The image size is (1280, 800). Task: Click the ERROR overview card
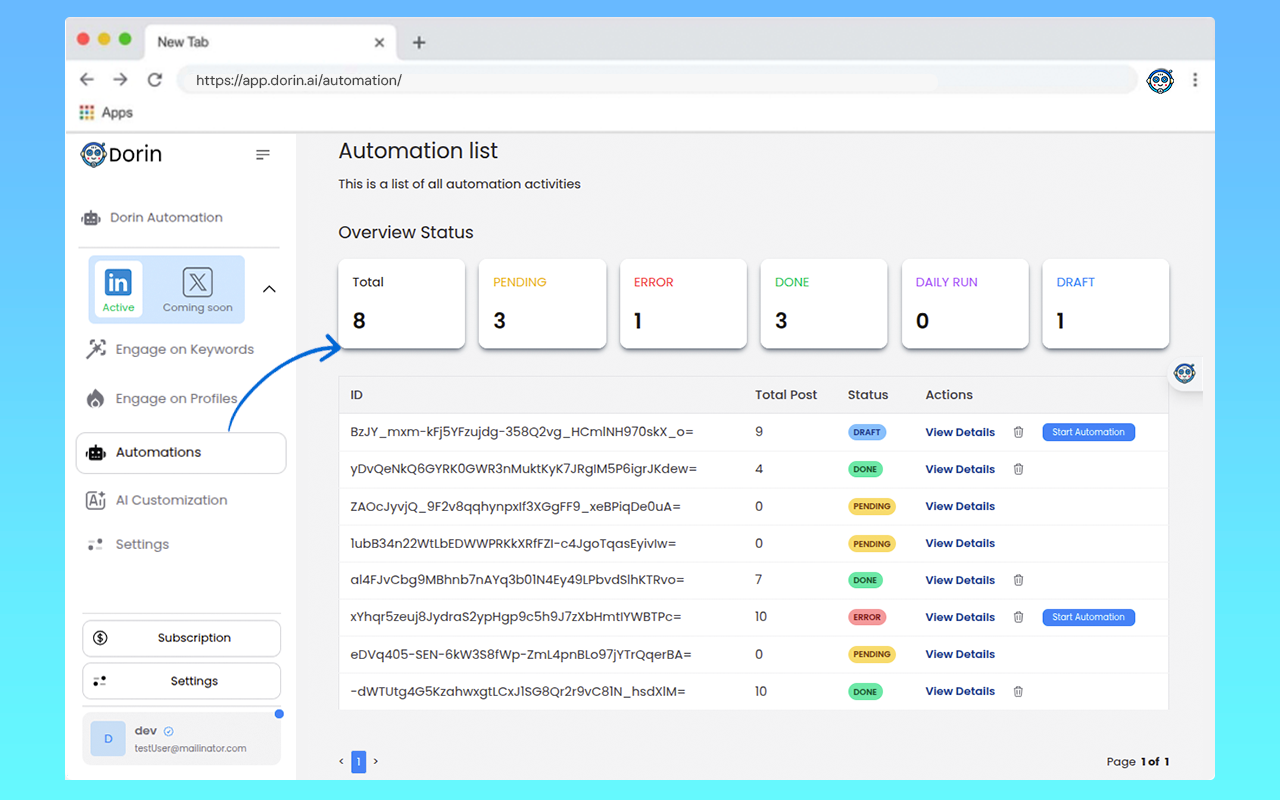pos(683,304)
